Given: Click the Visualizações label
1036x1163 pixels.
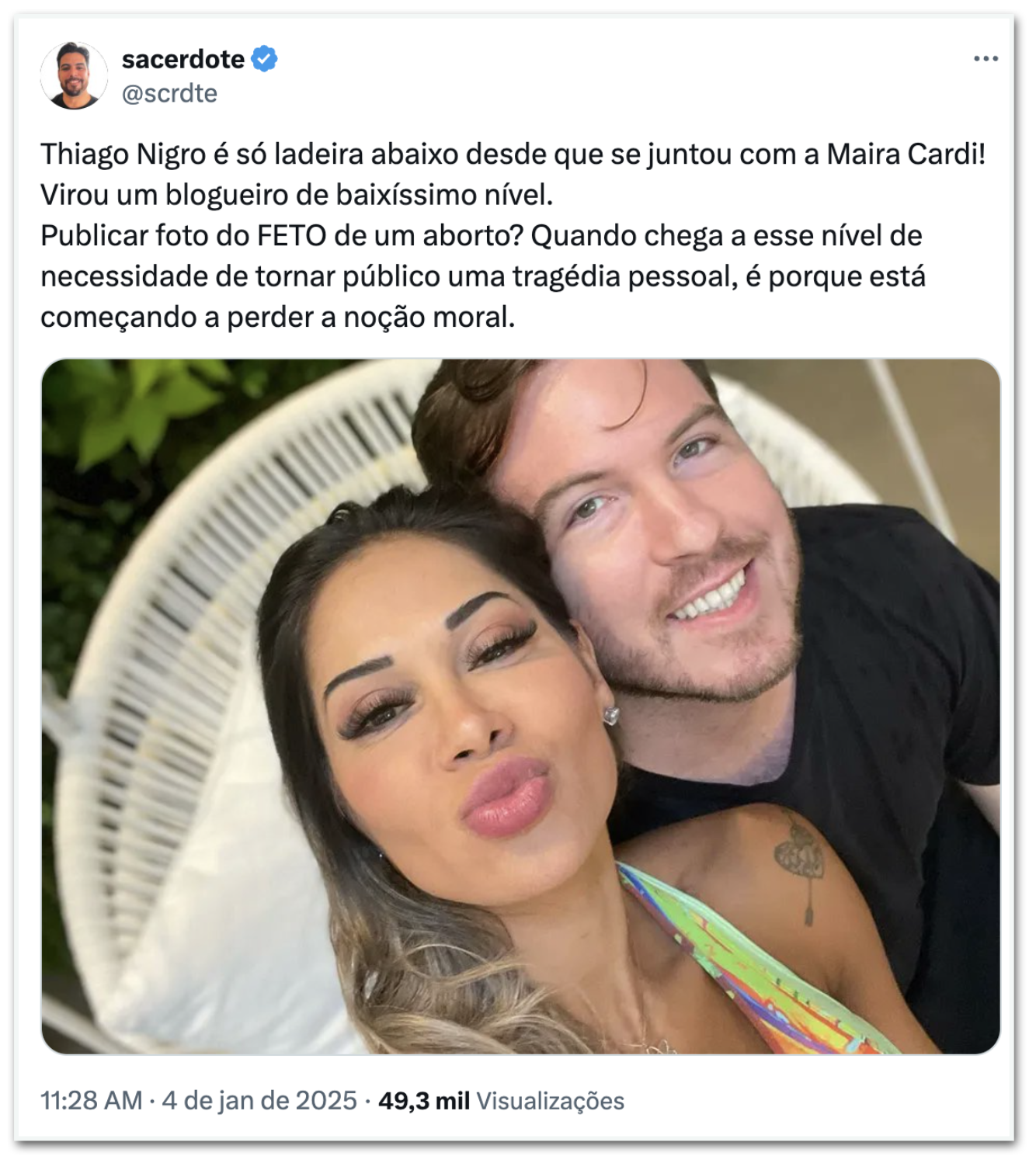Looking at the screenshot, I should [551, 1101].
